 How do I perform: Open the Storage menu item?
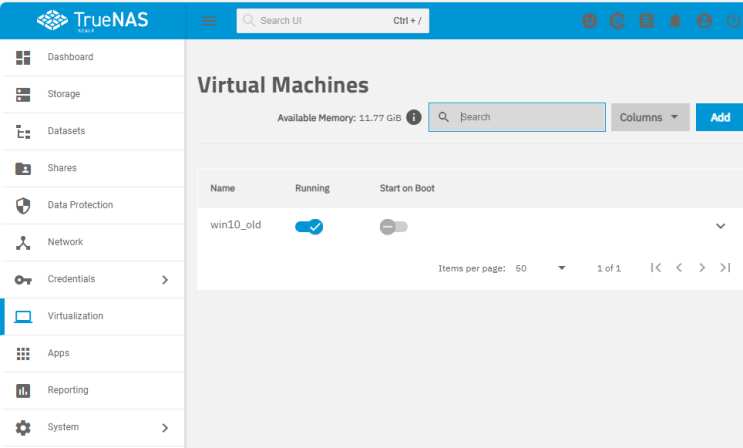pyautogui.click(x=92, y=94)
